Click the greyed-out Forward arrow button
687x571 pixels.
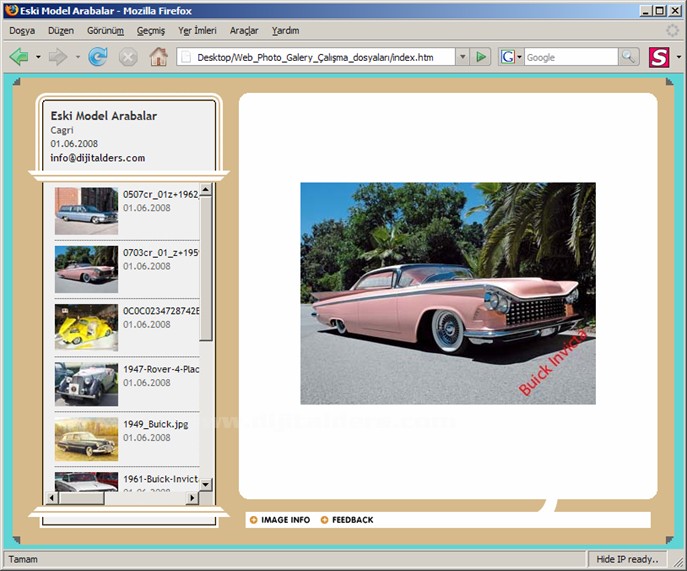point(58,57)
